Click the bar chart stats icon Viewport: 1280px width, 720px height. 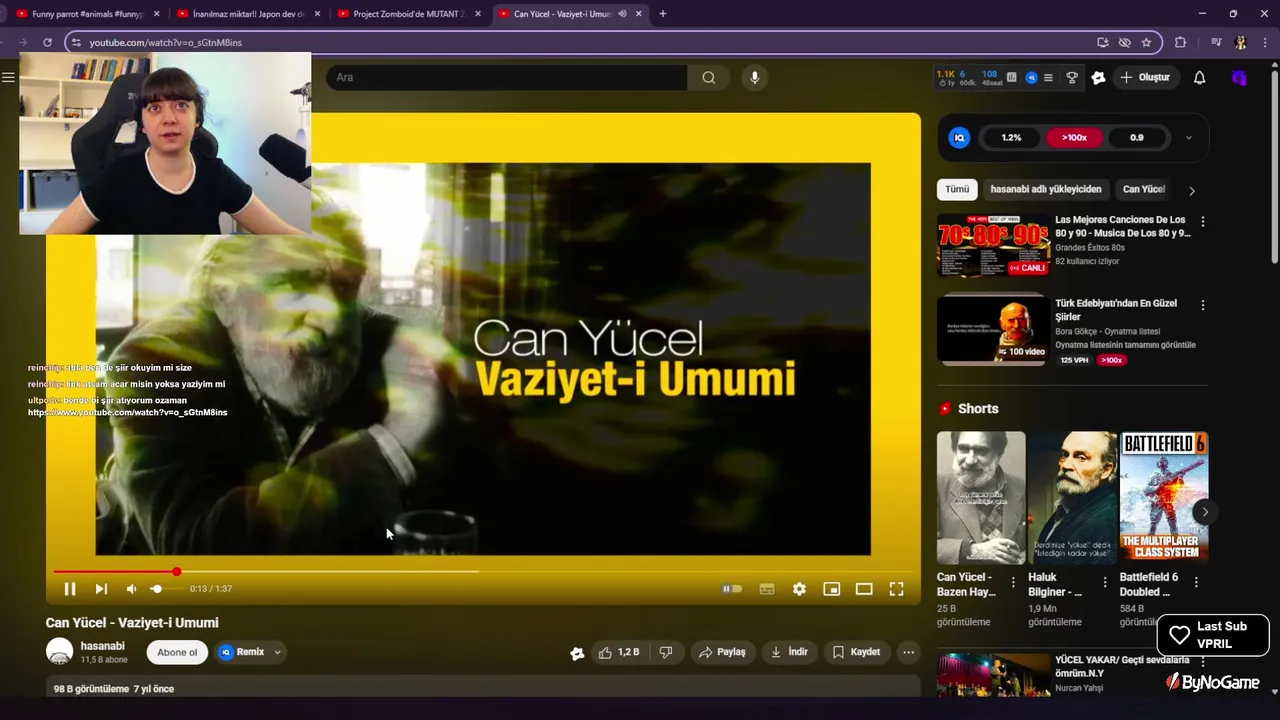[x=1012, y=77]
